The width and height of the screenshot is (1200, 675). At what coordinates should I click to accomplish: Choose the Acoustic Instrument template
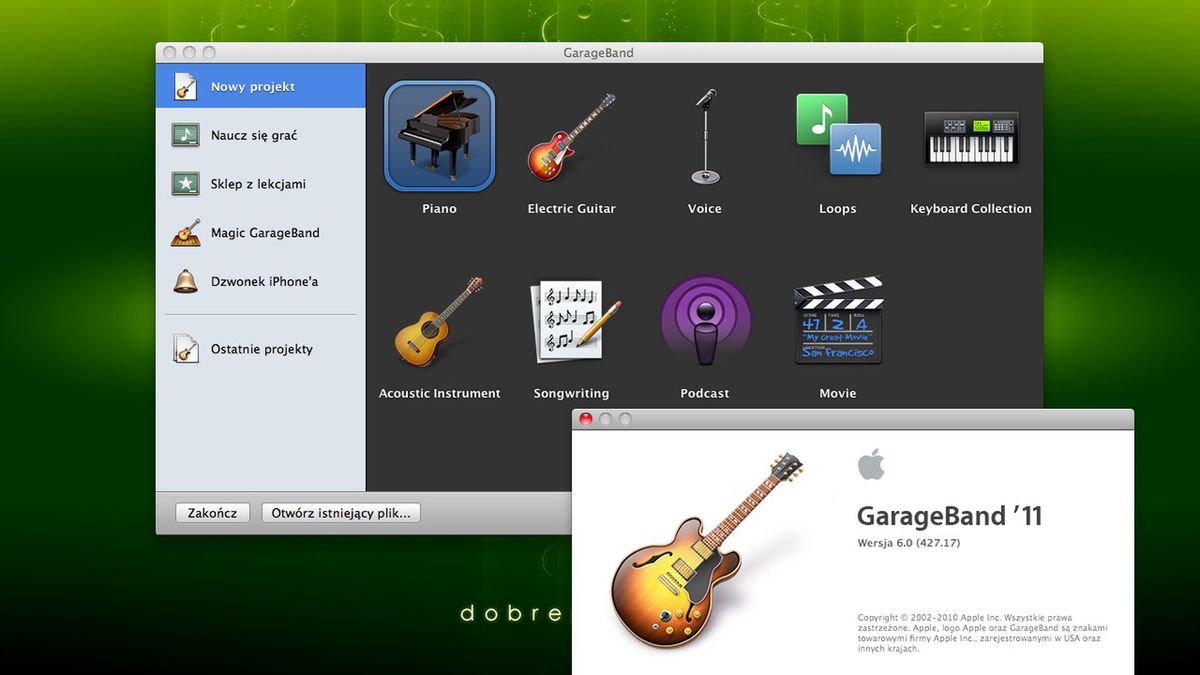pos(439,322)
